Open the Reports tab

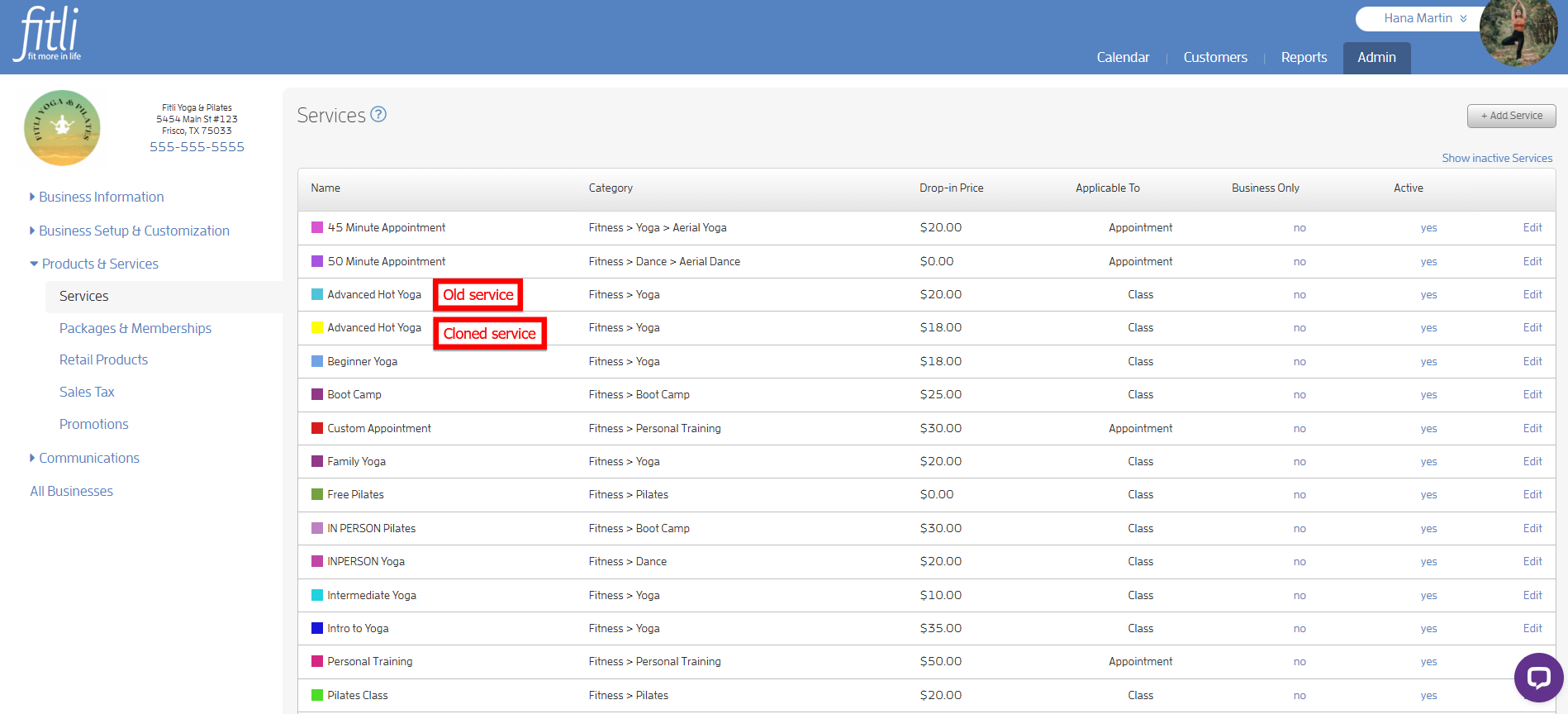click(1304, 57)
